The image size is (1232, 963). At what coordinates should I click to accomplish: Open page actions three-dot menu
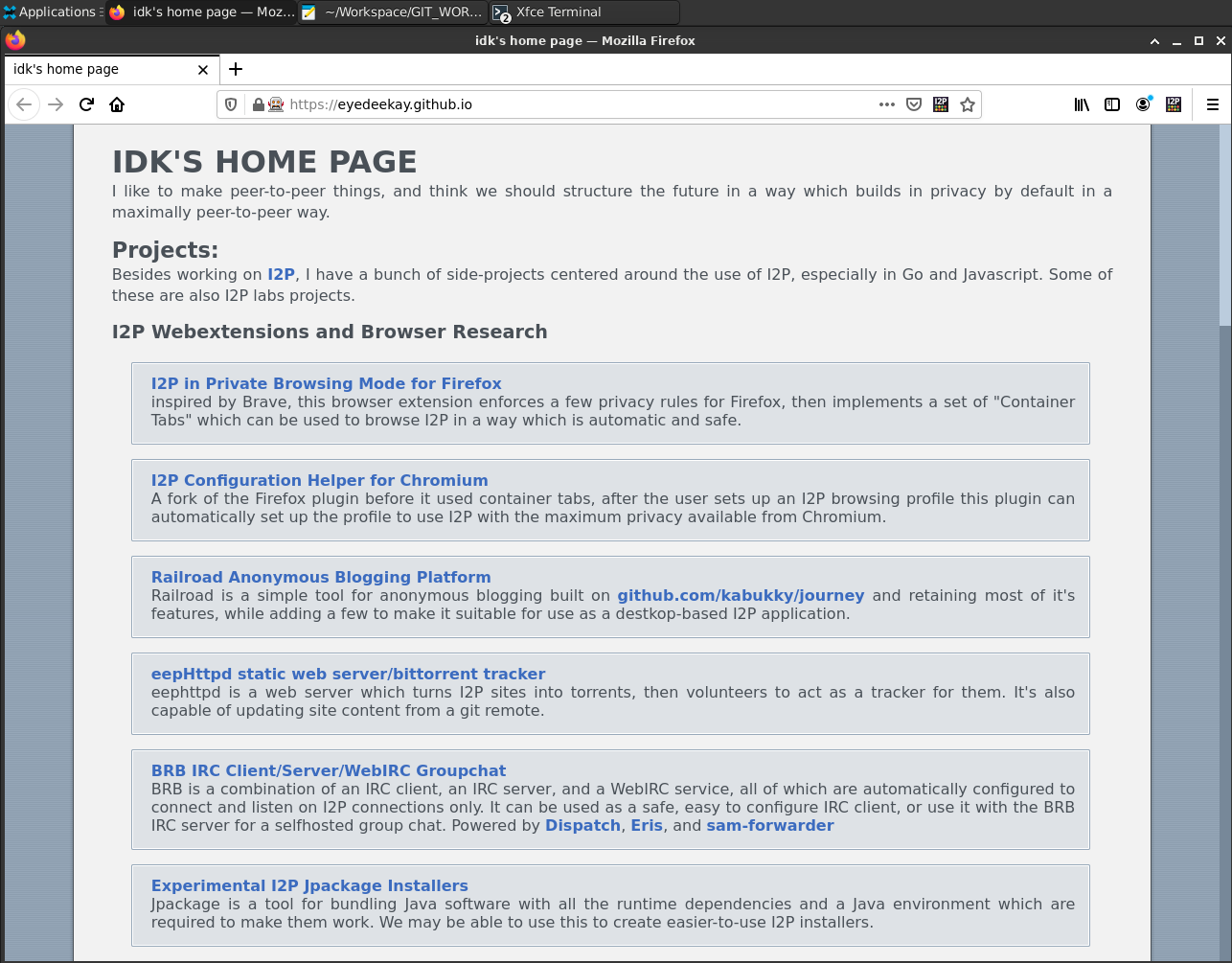click(x=887, y=104)
